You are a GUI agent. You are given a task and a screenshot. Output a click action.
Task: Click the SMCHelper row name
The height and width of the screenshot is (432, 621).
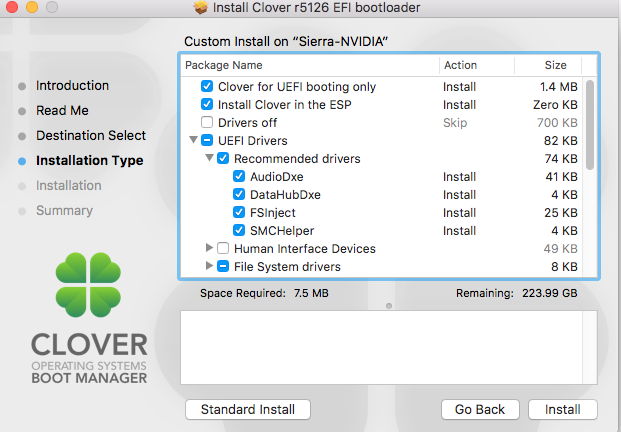coord(282,230)
